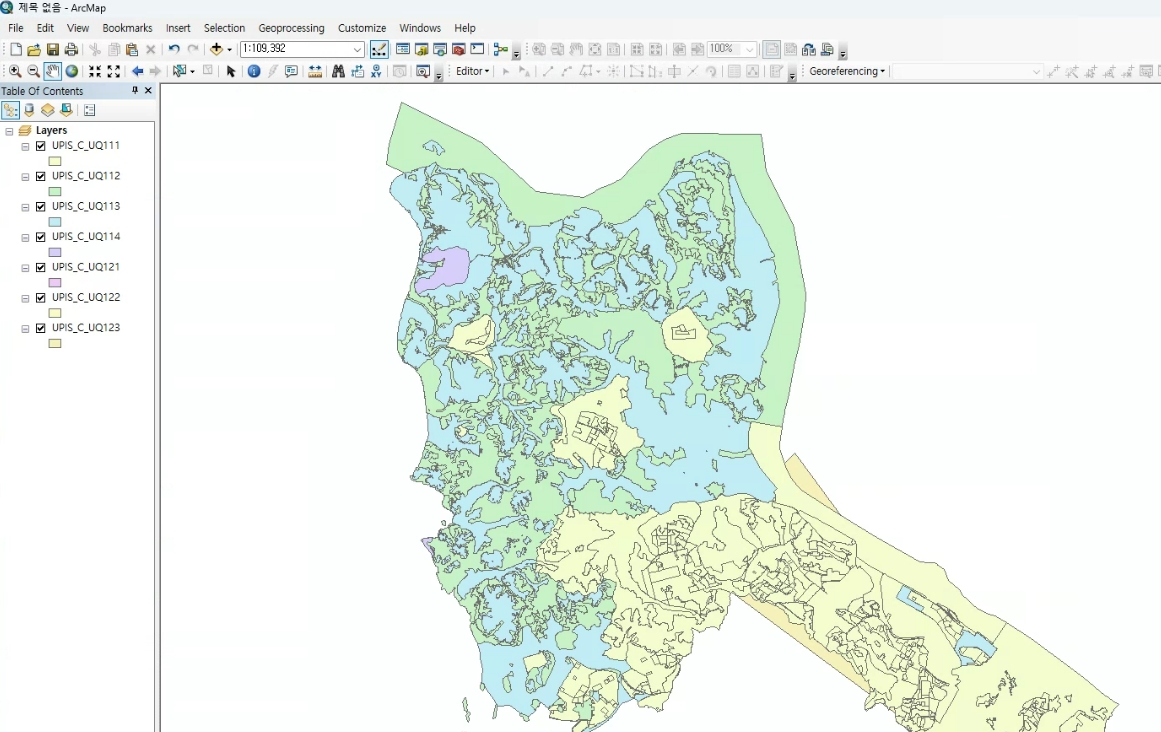Open the Editor dropdown menu

click(x=472, y=71)
